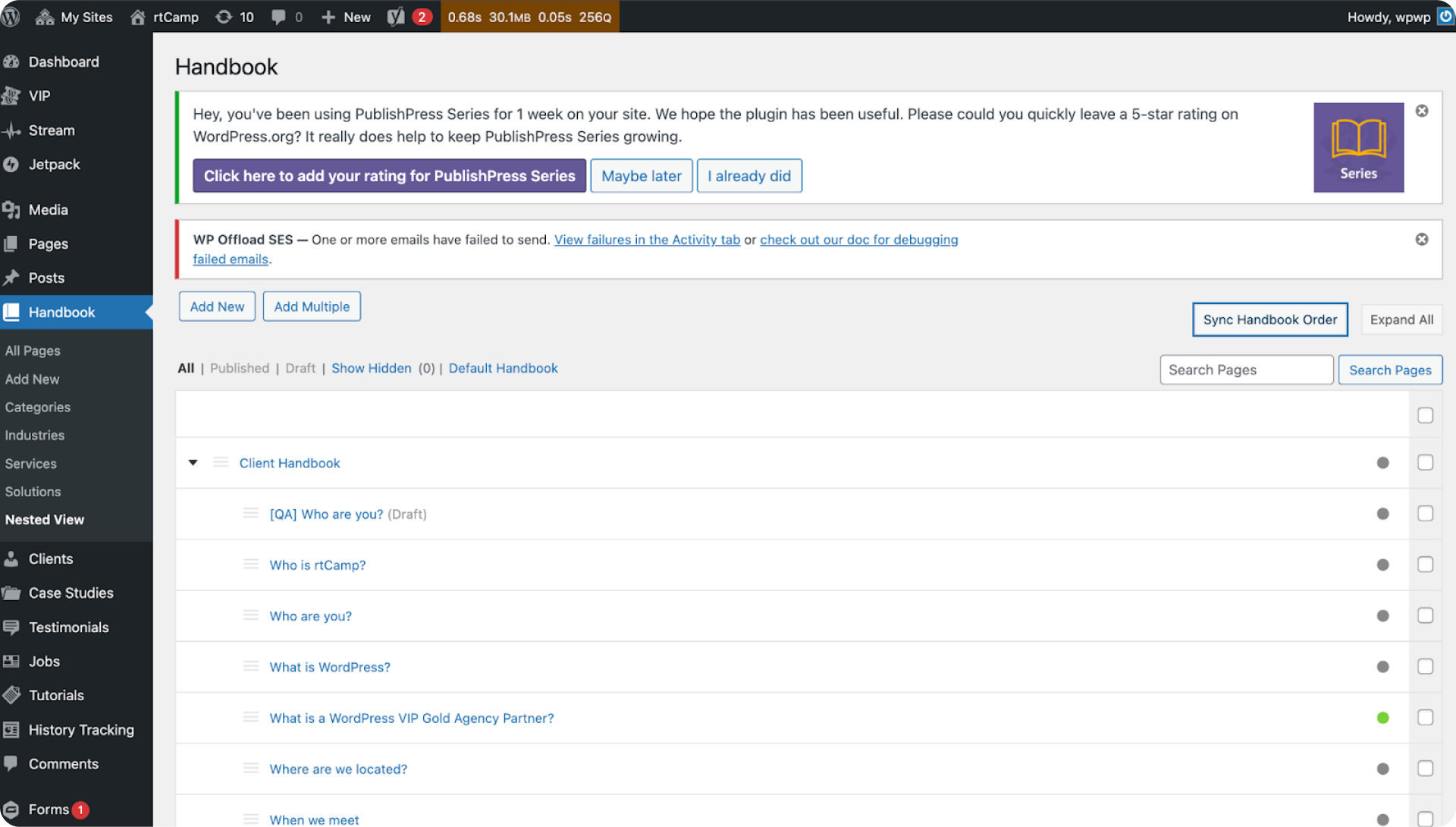Viewport: 1456px width, 827px height.
Task: Collapse the Client Handbook tree
Action: coord(193,462)
